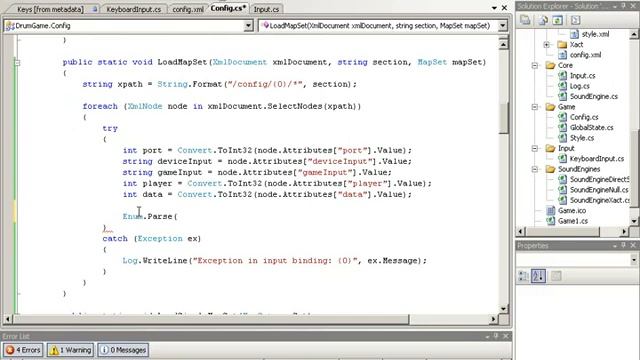Select SoundEngineXact.cs in tree
640x360 pixels.
[600, 200]
